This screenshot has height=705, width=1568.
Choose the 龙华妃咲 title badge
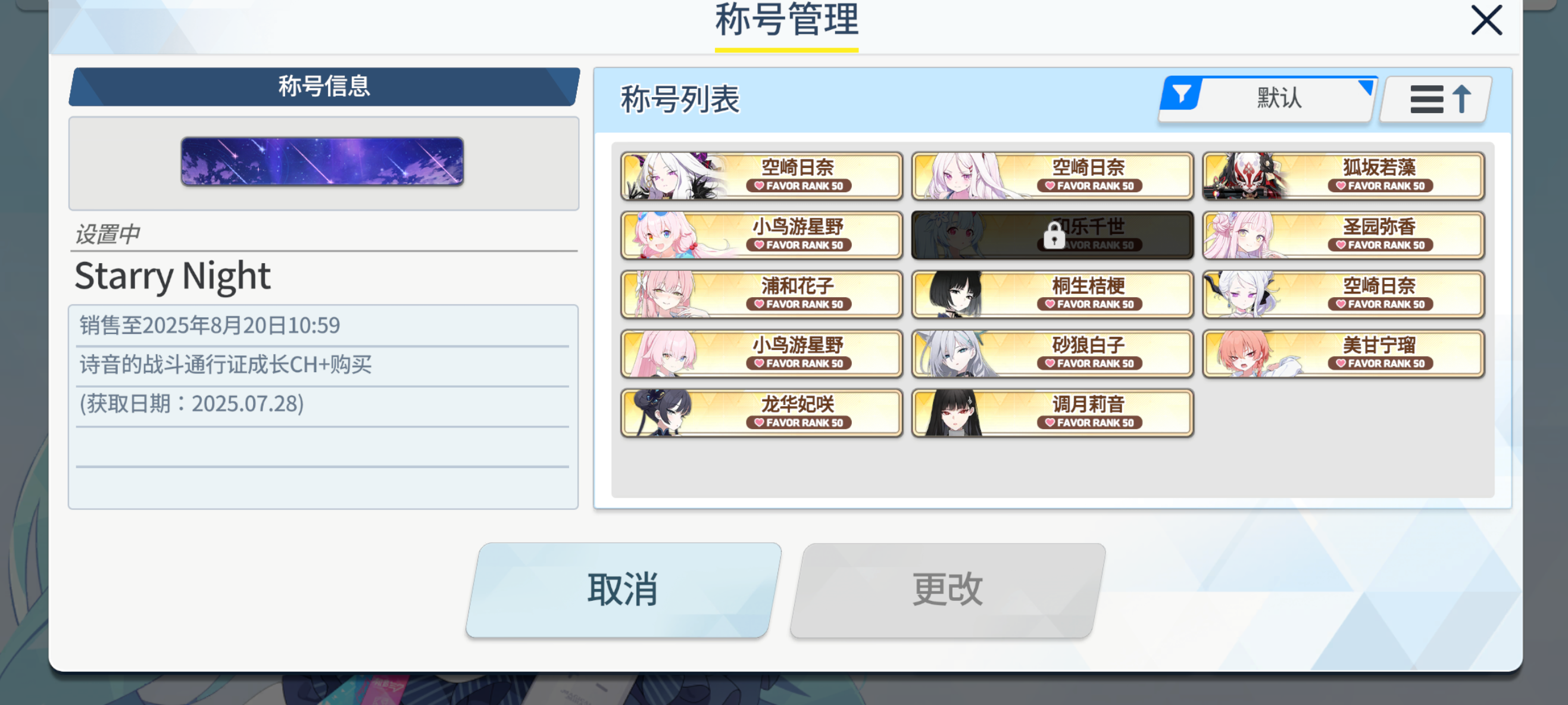pos(761,413)
